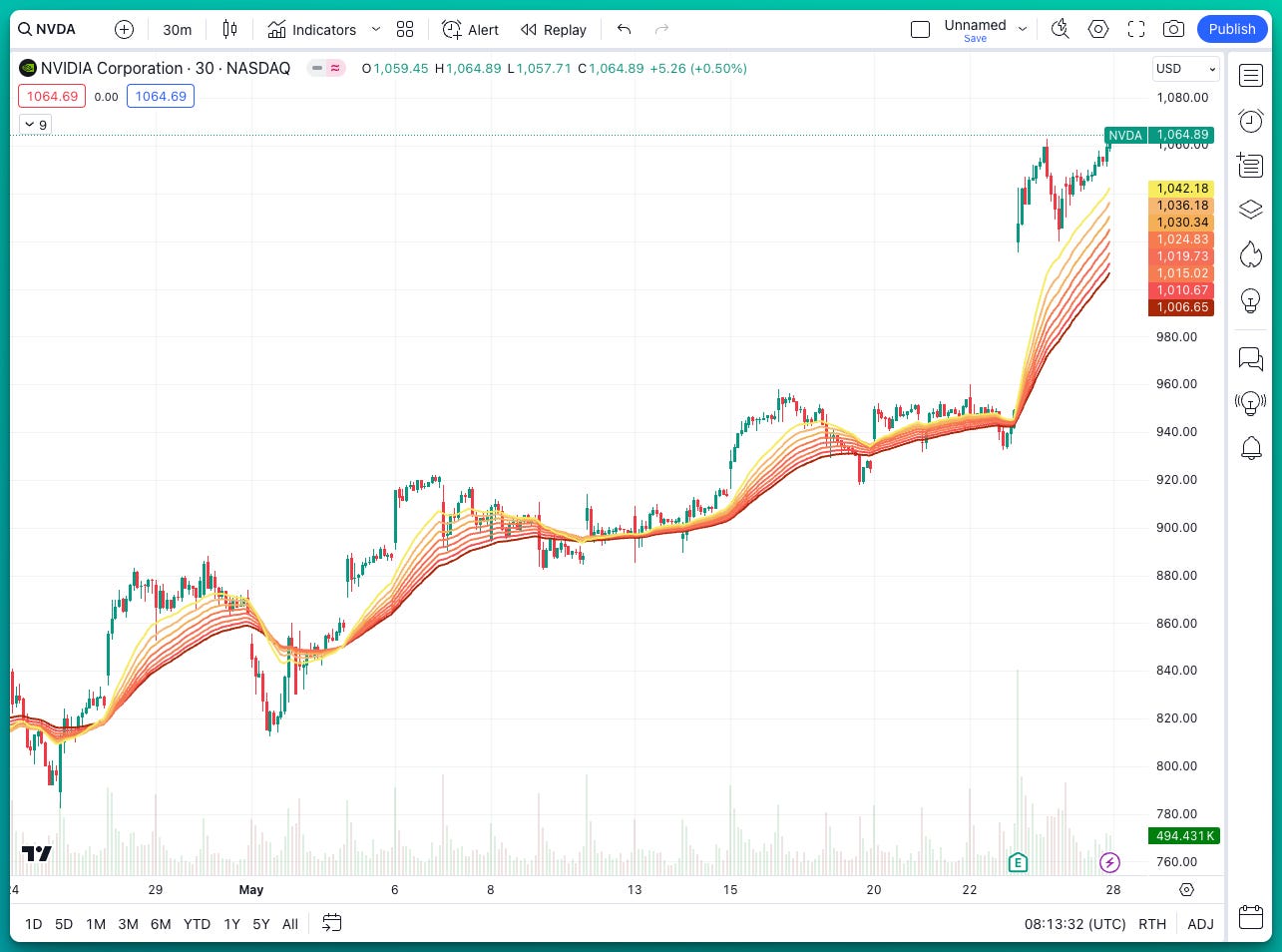Image resolution: width=1282 pixels, height=952 pixels.
Task: Open the USD currency dropdown
Action: [x=1185, y=69]
